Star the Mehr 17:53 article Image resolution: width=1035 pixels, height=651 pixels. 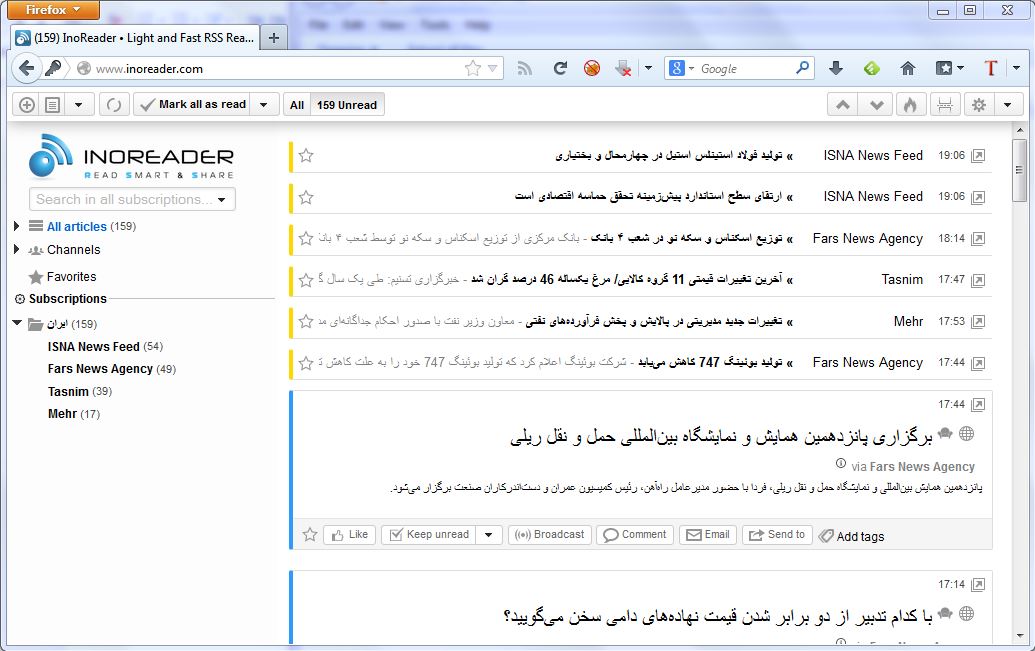coord(306,322)
